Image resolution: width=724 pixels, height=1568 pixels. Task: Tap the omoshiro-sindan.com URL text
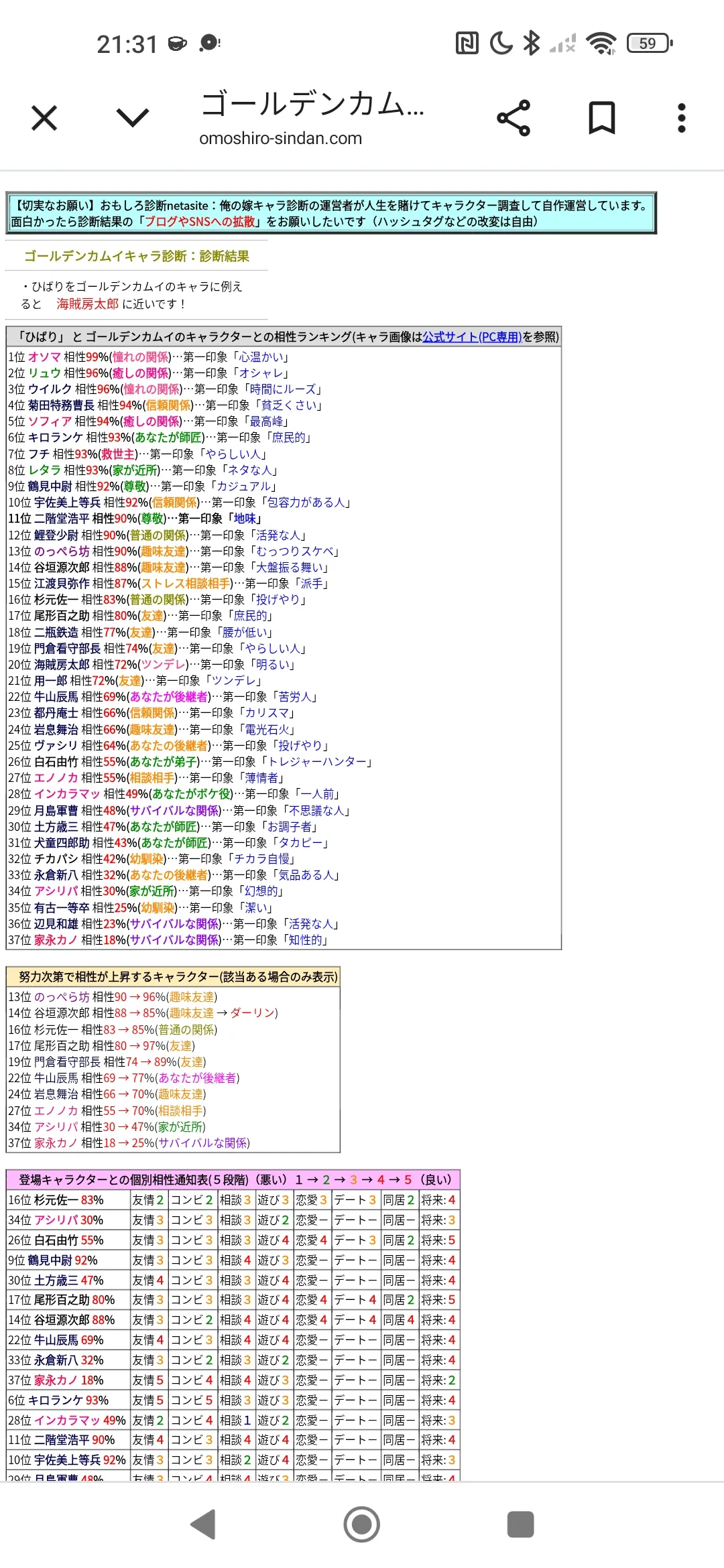[280, 138]
